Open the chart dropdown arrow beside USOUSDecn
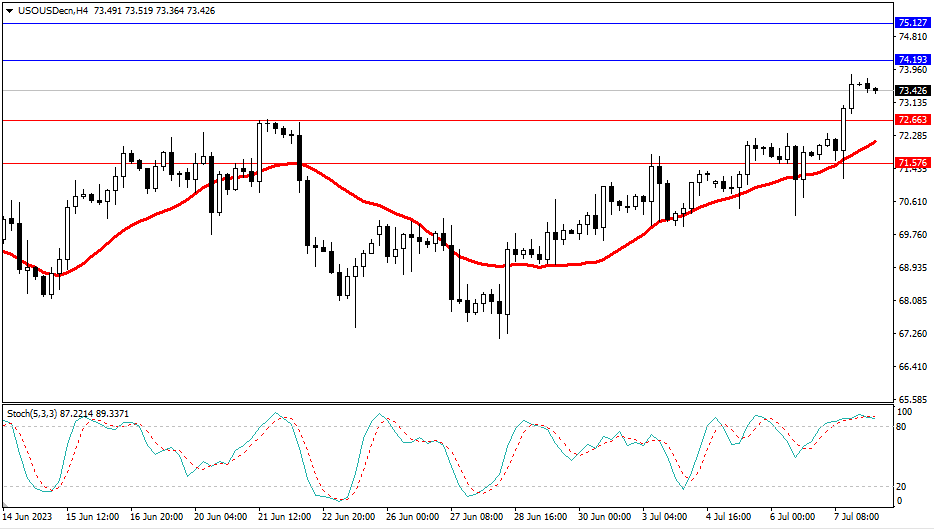 (x=9, y=10)
